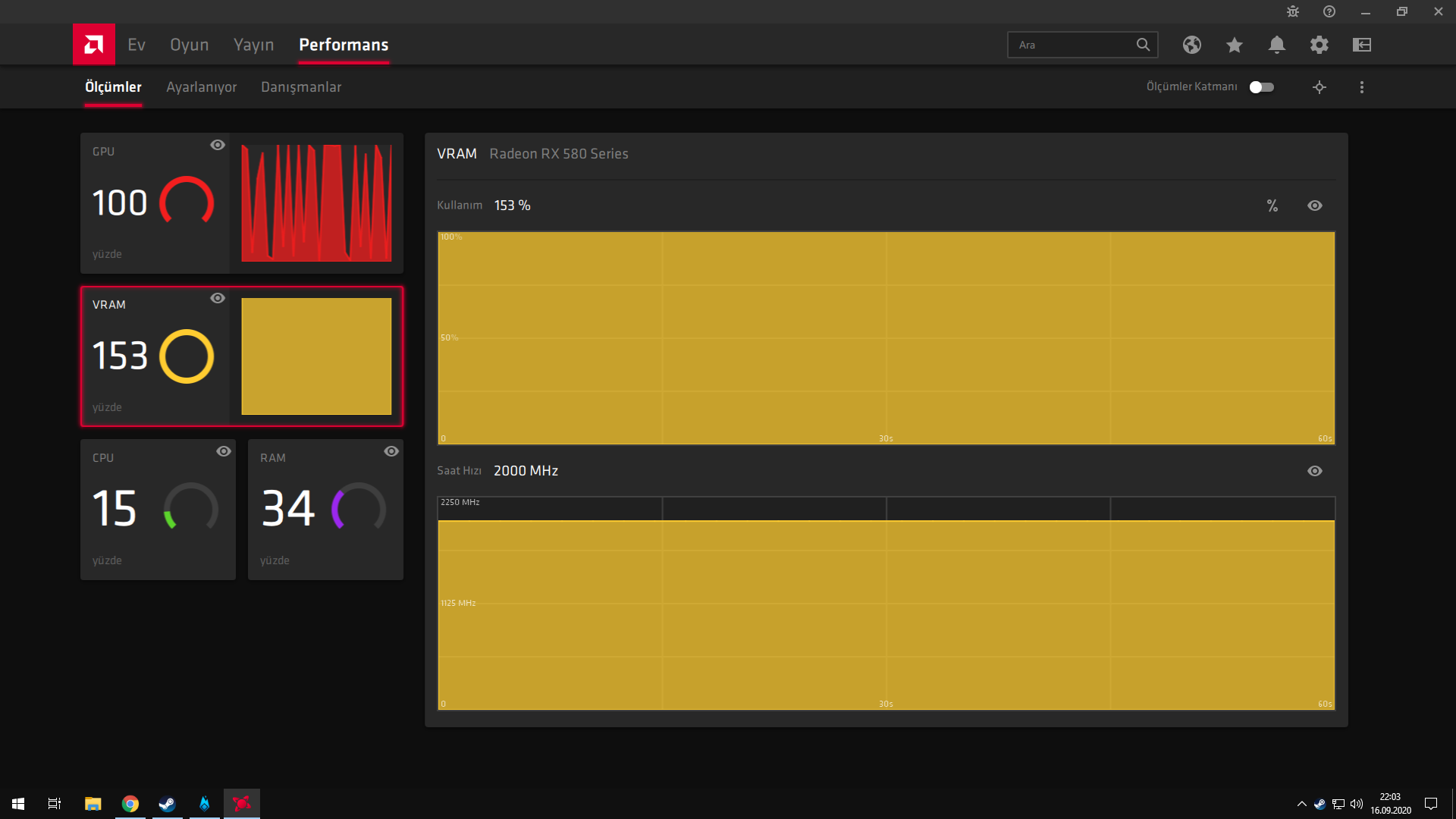Switch to the Yayın tab
Viewport: 1456px width, 819px height.
(x=254, y=45)
